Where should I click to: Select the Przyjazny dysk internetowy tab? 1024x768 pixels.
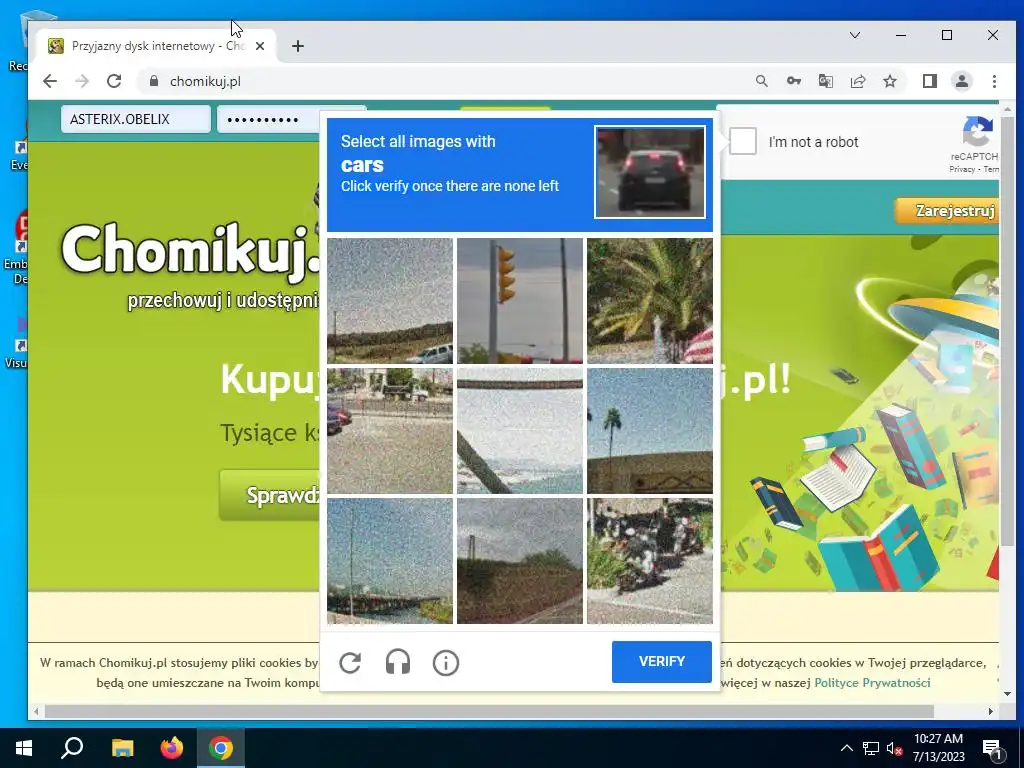(x=157, y=46)
